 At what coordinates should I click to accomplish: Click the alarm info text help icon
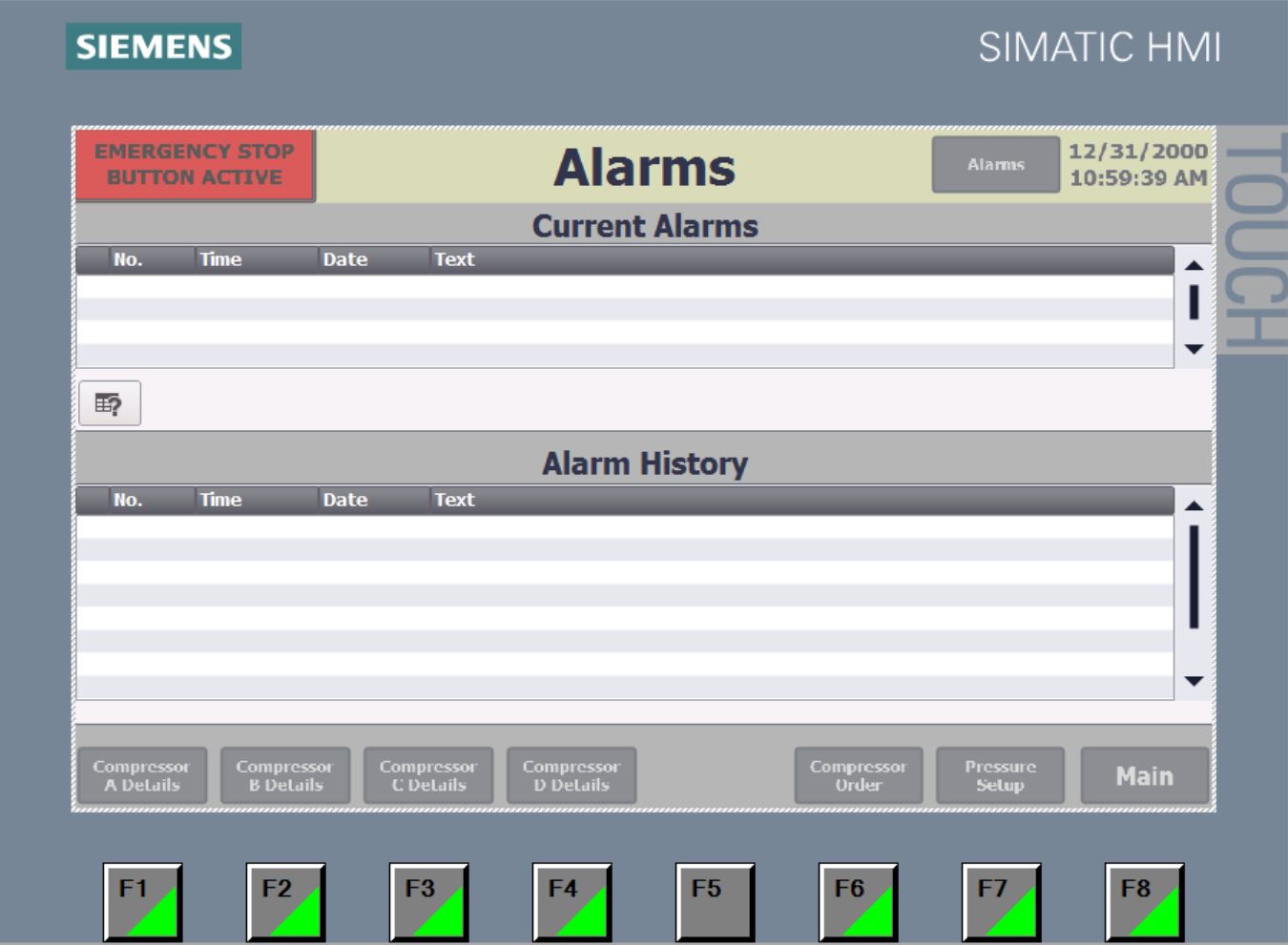click(110, 403)
